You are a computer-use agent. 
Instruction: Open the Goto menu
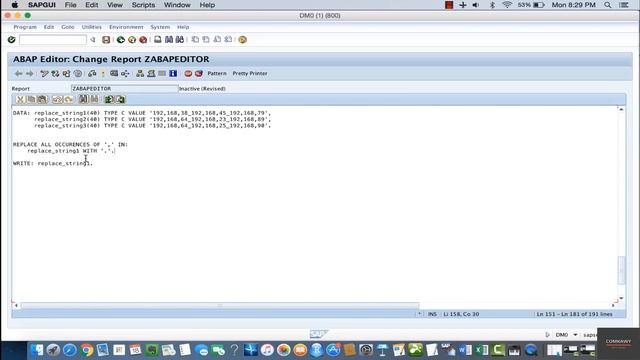click(x=68, y=27)
